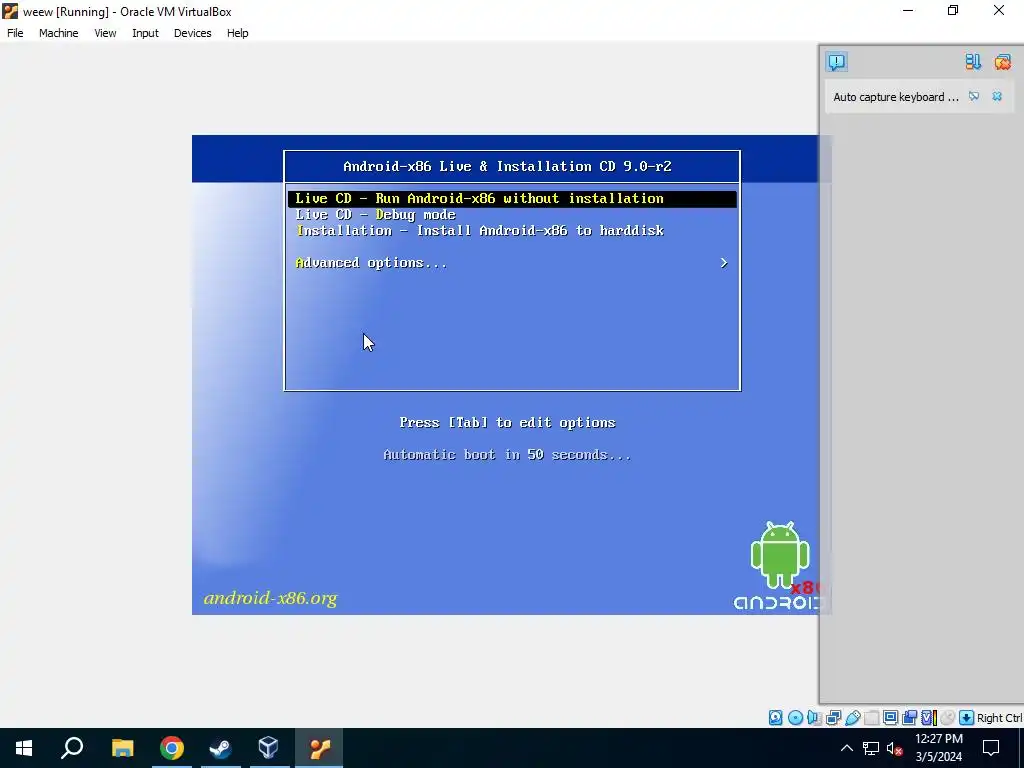
Task: Open the Auto capture keyboard notification text
Action: click(895, 97)
